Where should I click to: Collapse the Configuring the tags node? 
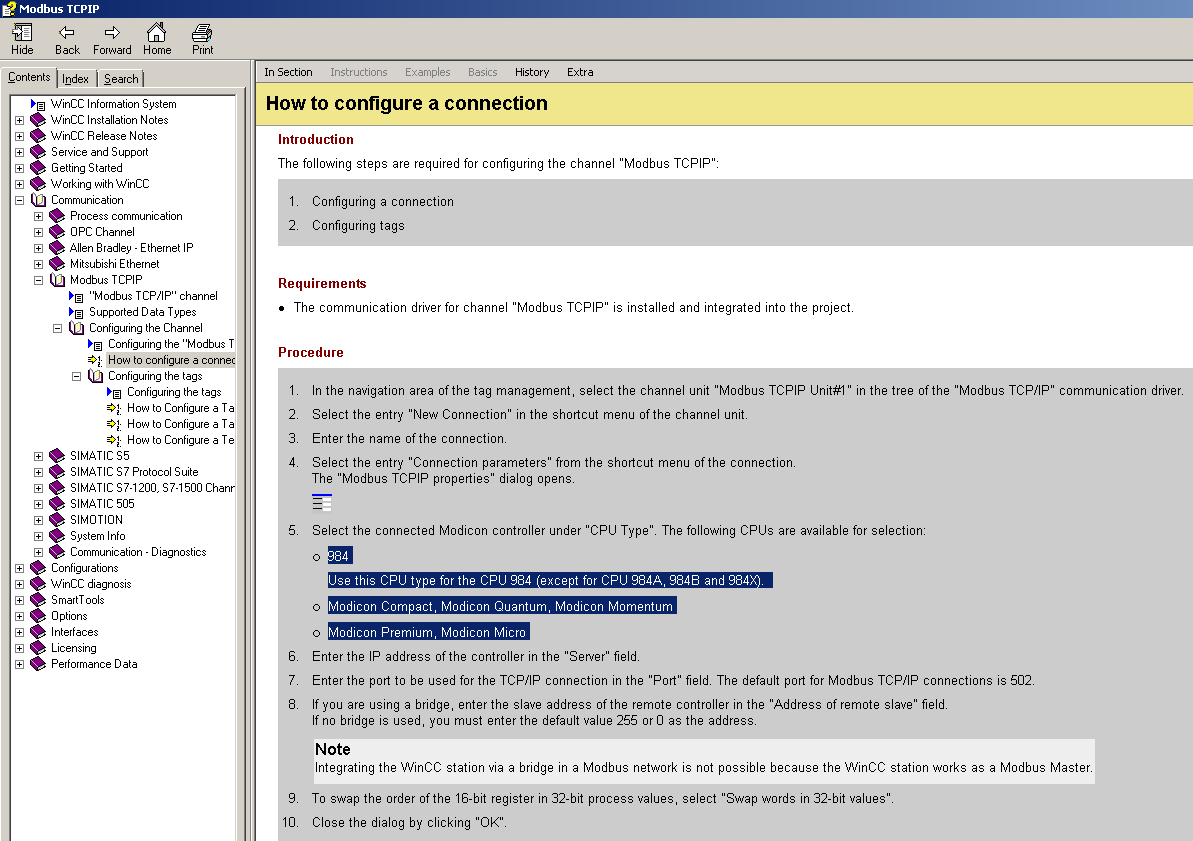(x=76, y=376)
